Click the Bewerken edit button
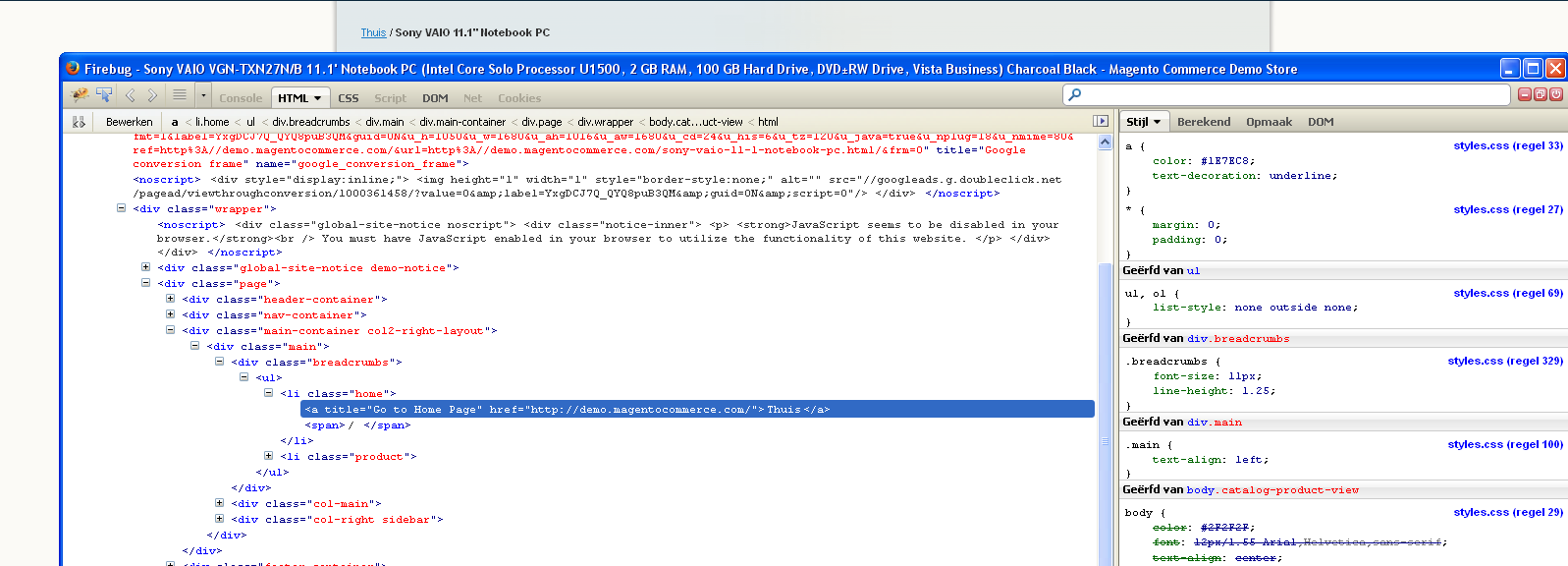The height and width of the screenshot is (566, 1568). point(130,122)
